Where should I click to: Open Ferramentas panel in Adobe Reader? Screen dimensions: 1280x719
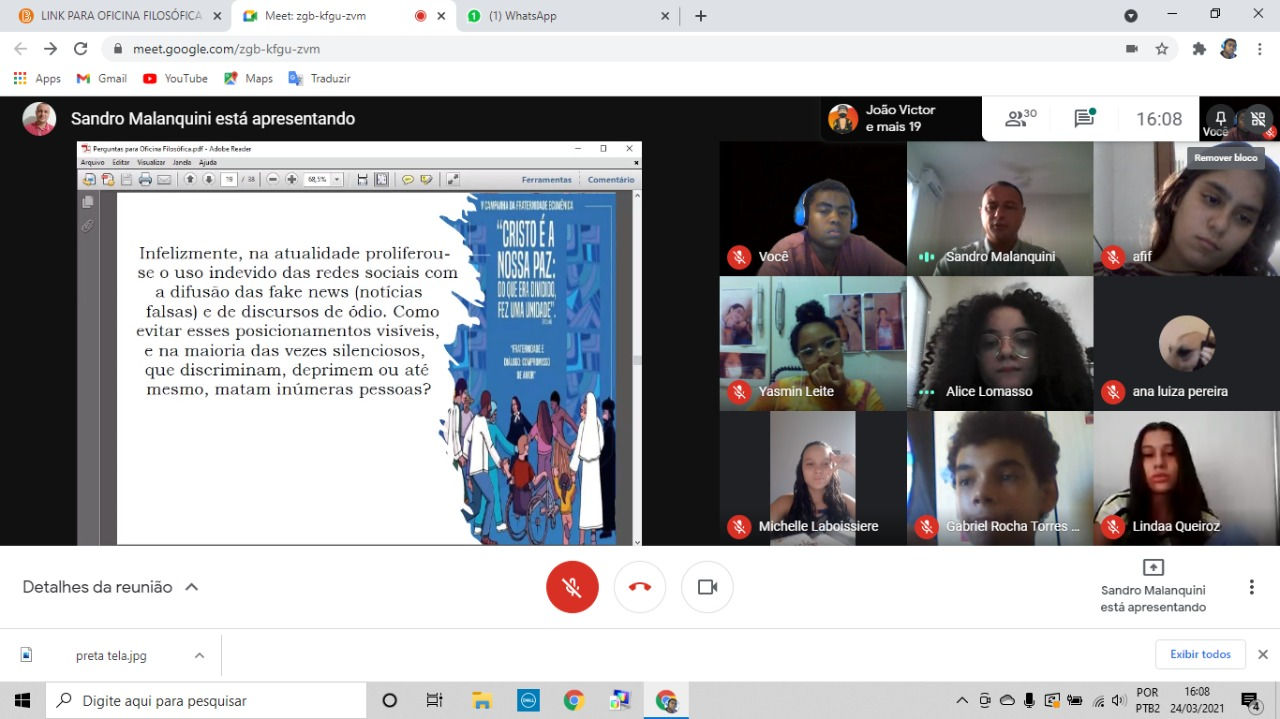[x=547, y=180]
